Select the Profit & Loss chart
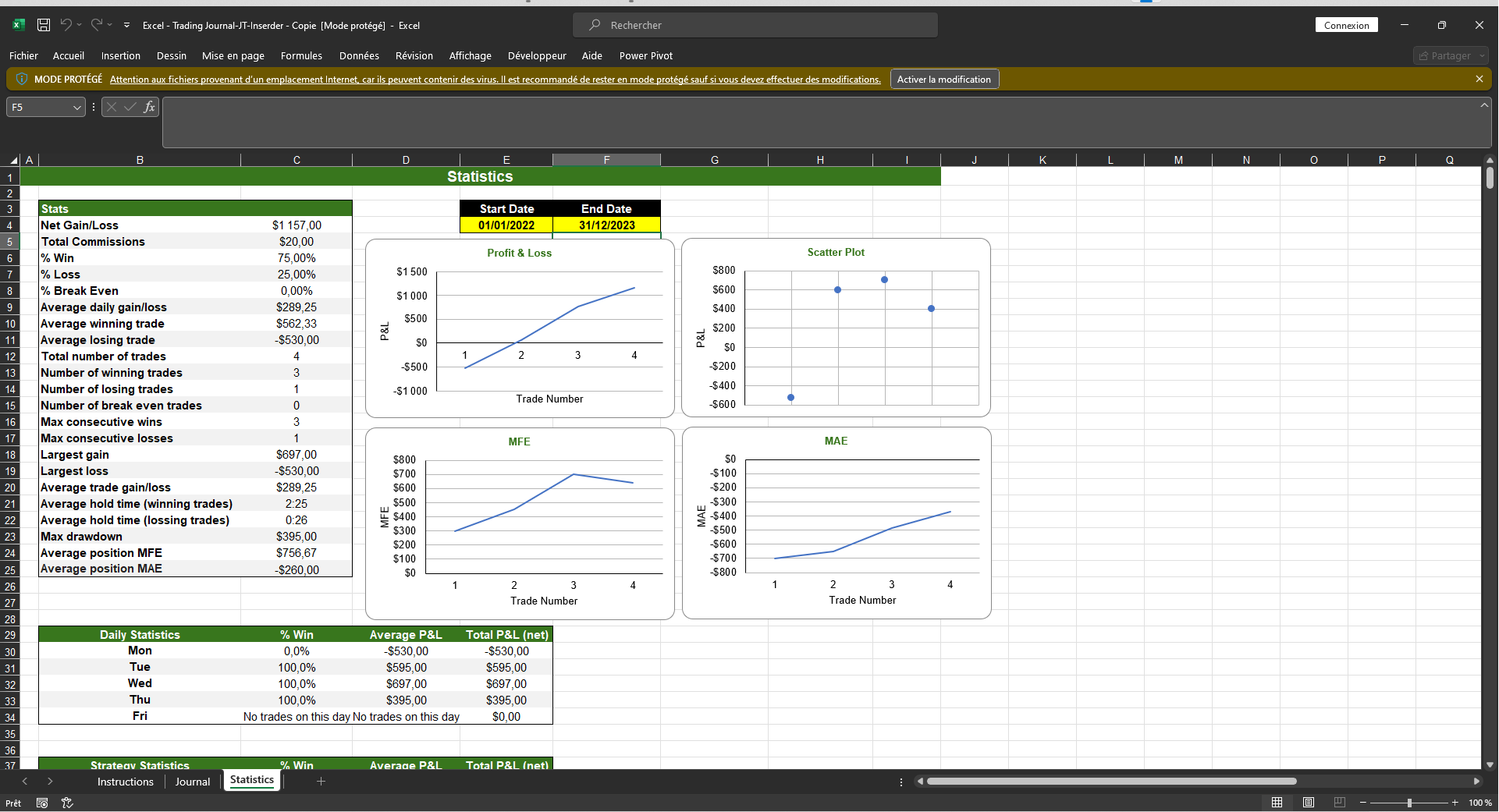The image size is (1499, 812). (520, 328)
